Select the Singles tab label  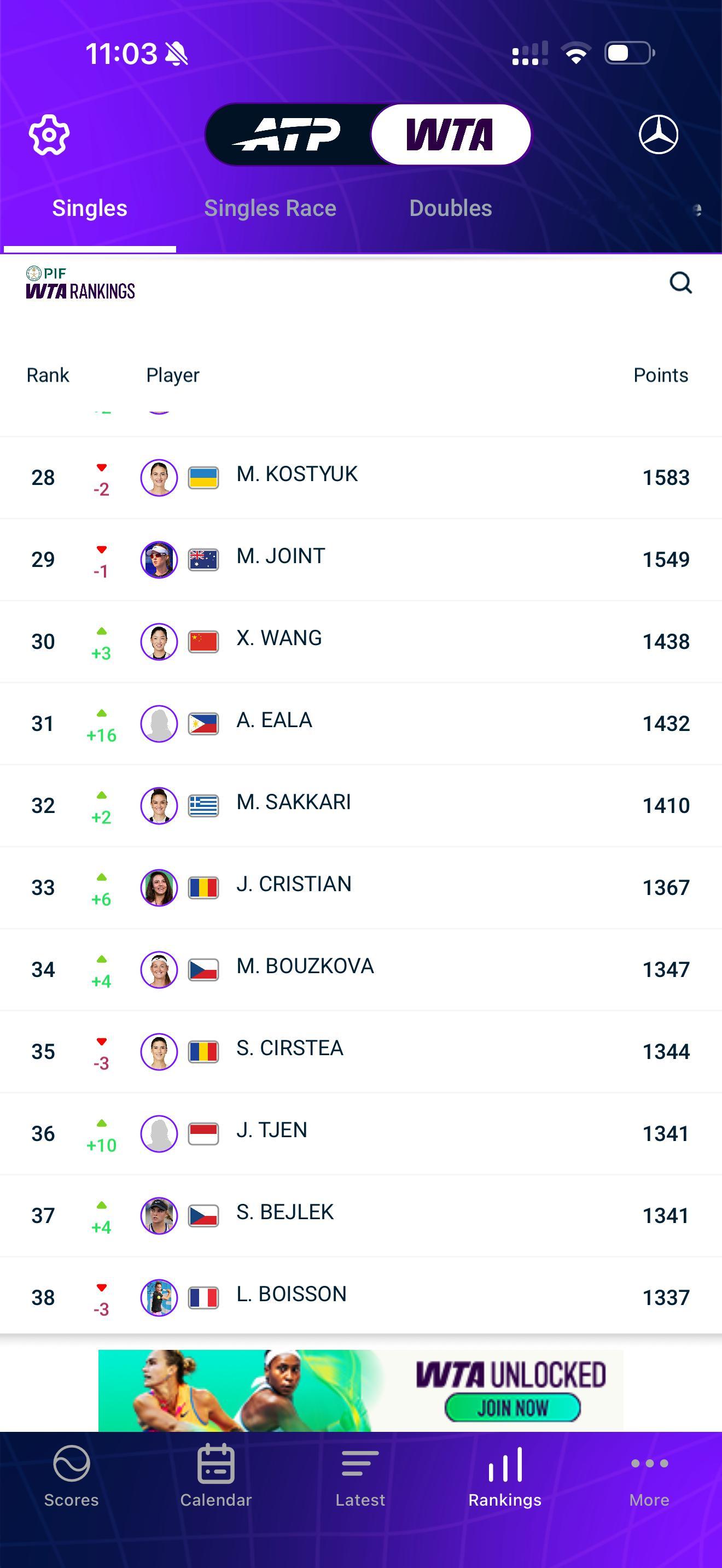pos(89,208)
